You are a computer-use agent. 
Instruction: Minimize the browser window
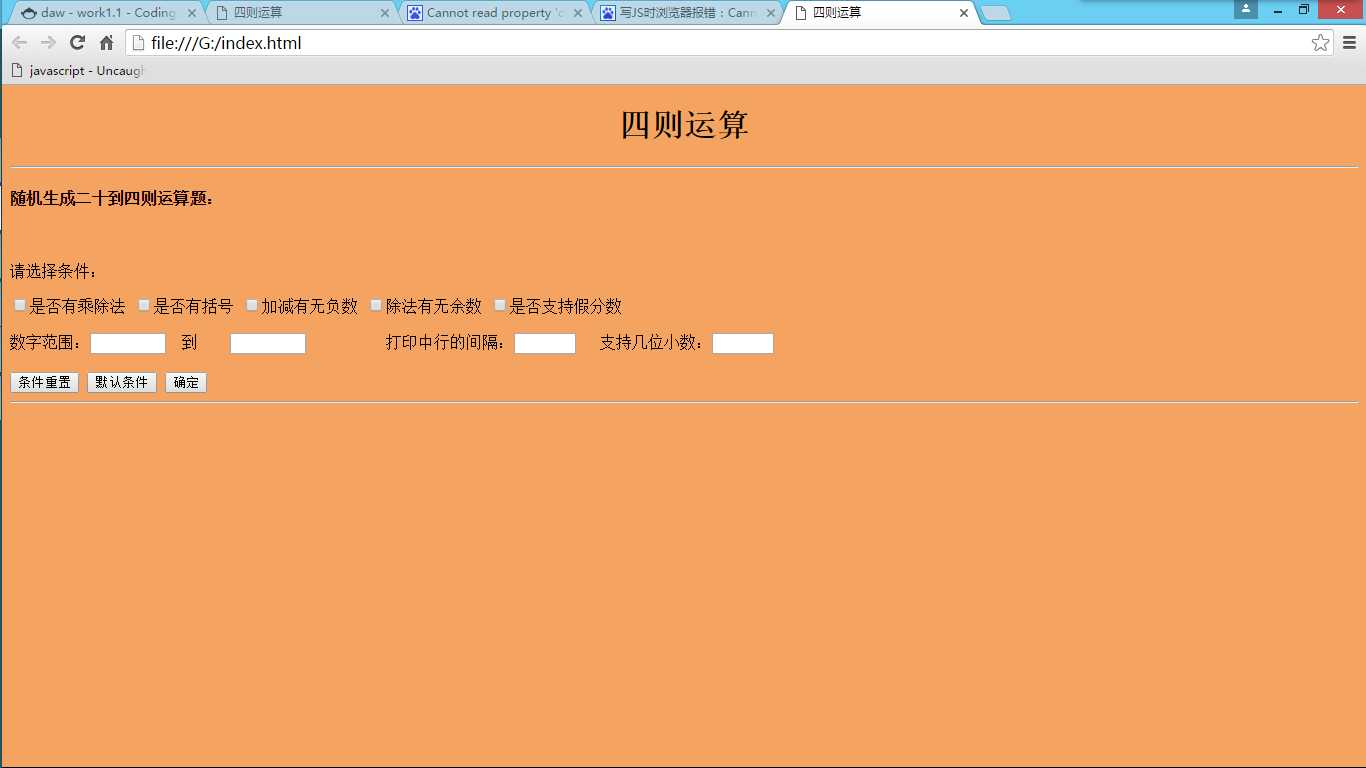click(x=1278, y=9)
